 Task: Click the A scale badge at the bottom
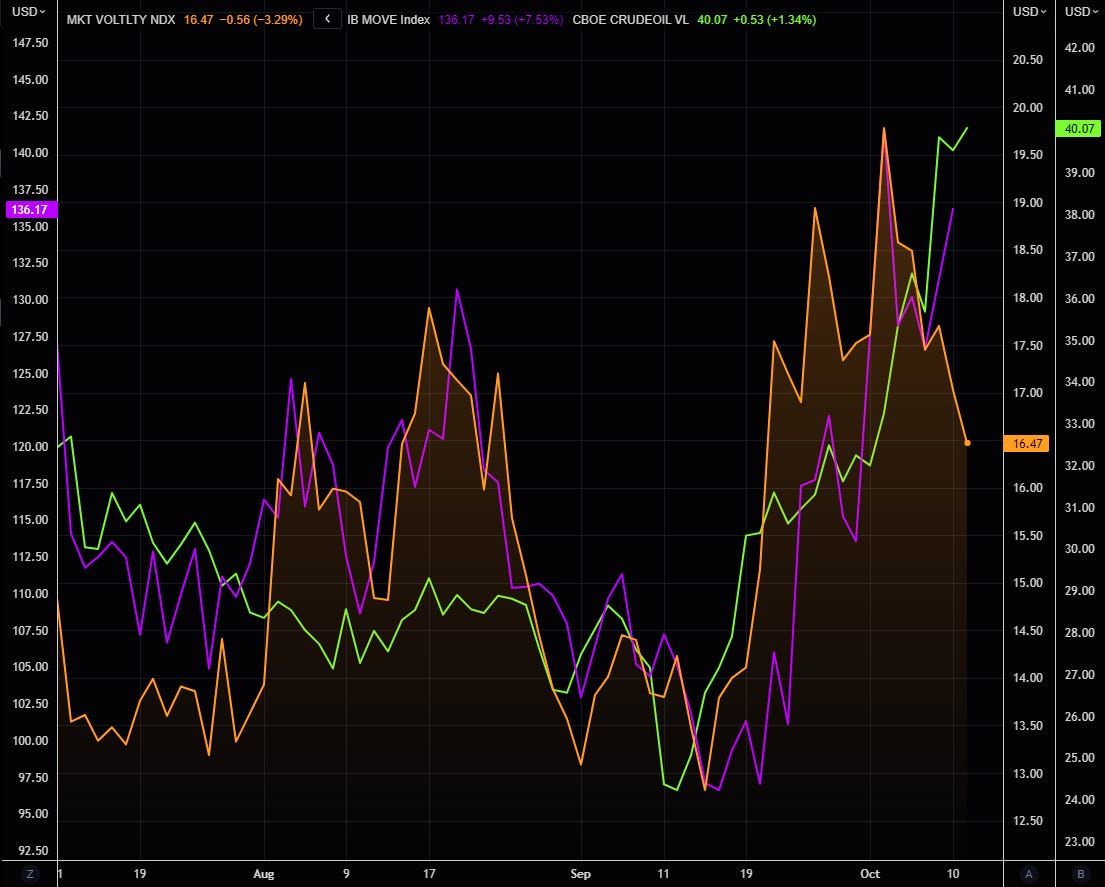click(x=1028, y=874)
